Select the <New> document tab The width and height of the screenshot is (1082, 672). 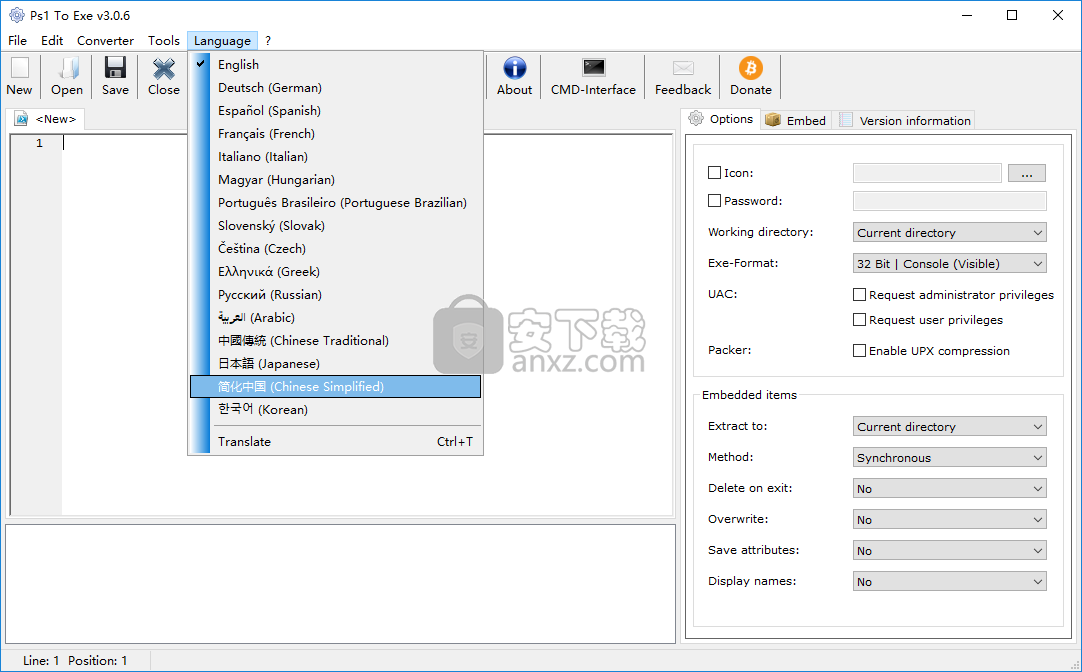(x=46, y=119)
